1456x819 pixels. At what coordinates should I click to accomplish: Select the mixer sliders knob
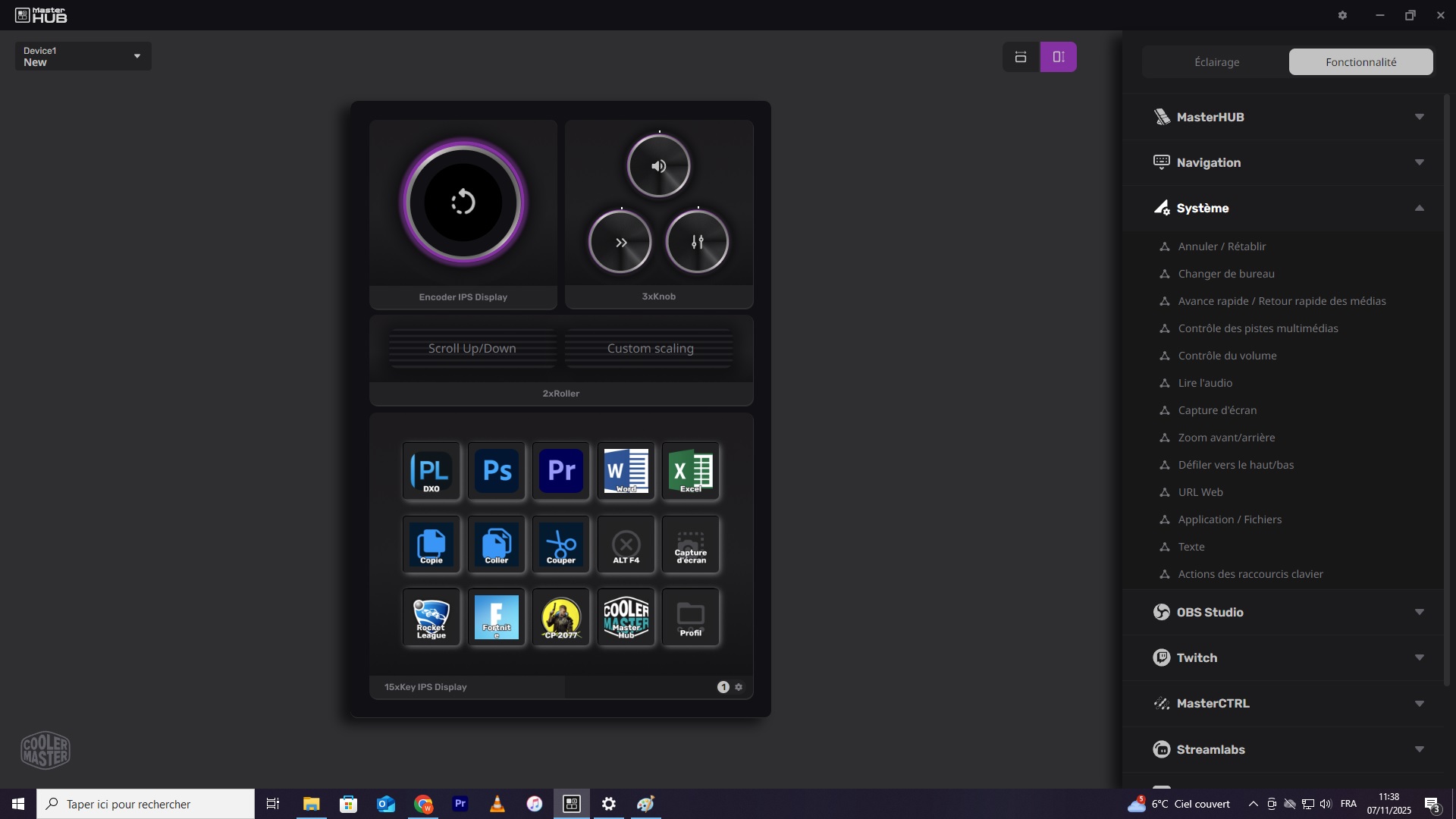697,243
